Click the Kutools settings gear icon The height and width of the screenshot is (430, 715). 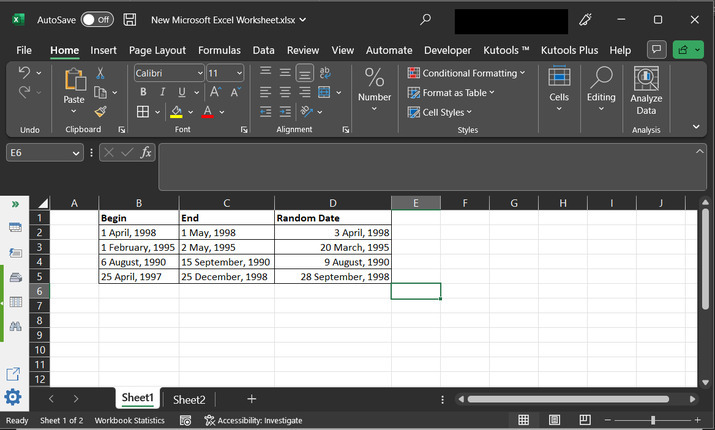click(x=14, y=398)
